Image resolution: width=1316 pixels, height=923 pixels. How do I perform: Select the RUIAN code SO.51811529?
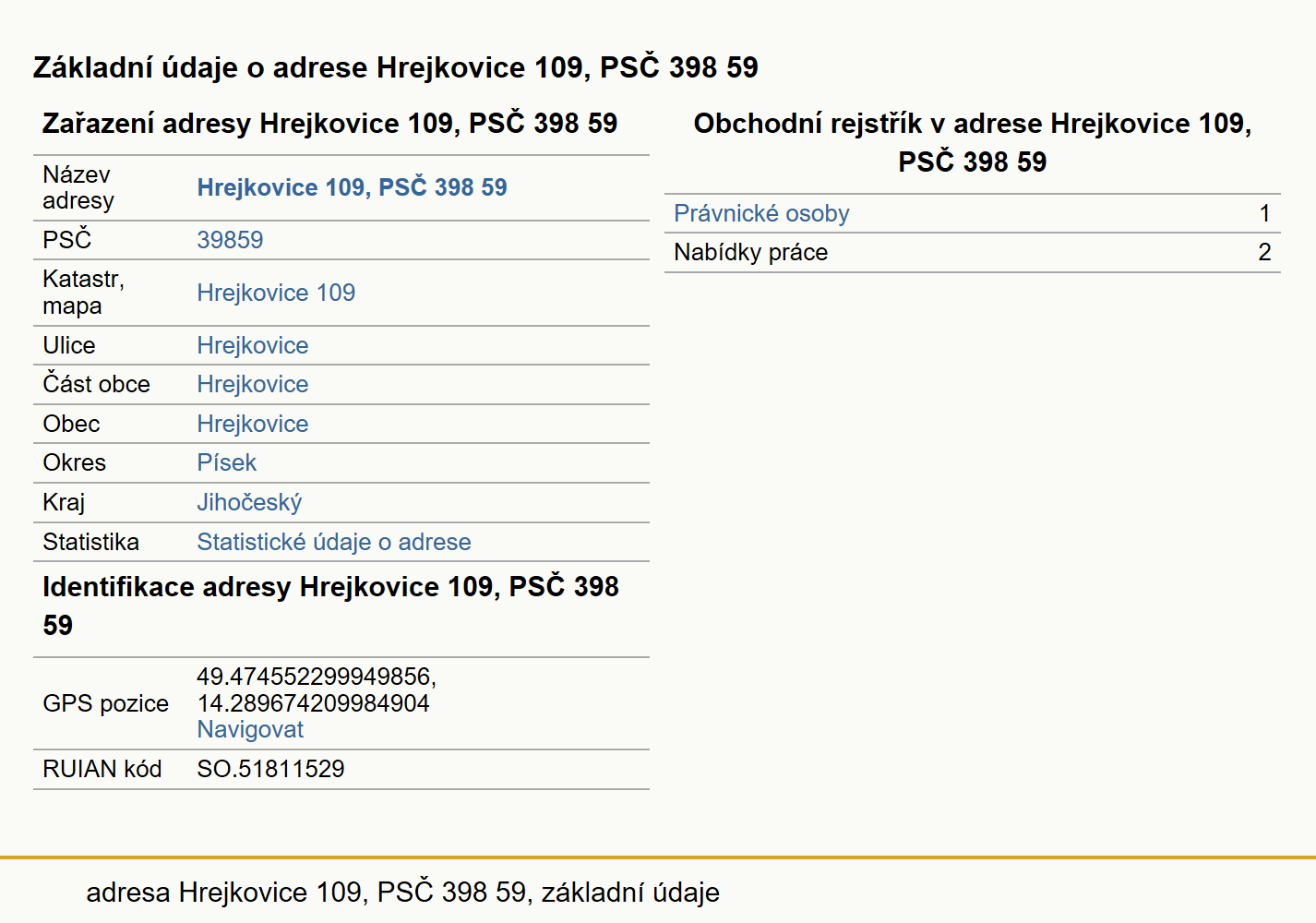pyautogui.click(x=270, y=769)
